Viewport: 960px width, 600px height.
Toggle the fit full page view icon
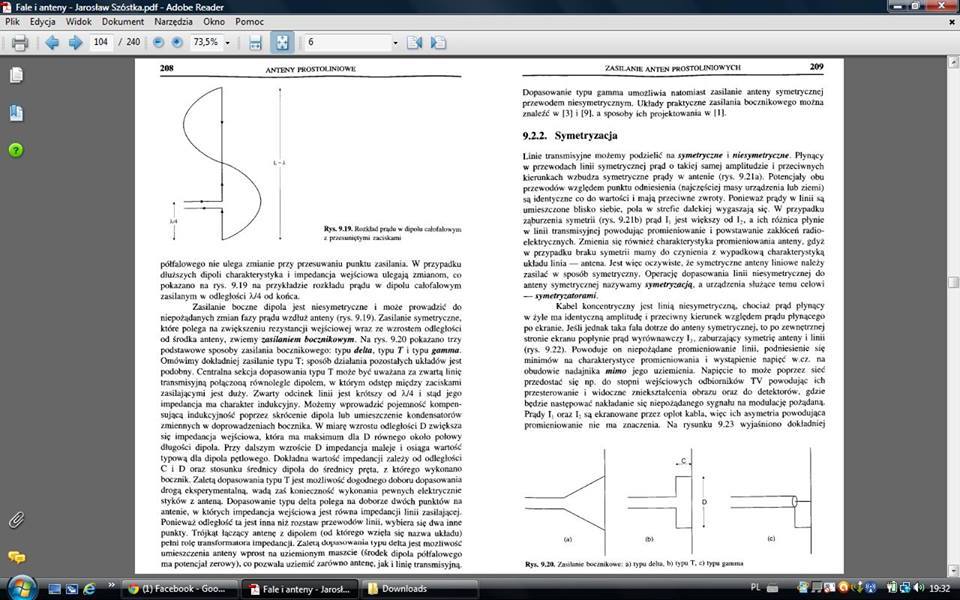coord(282,42)
